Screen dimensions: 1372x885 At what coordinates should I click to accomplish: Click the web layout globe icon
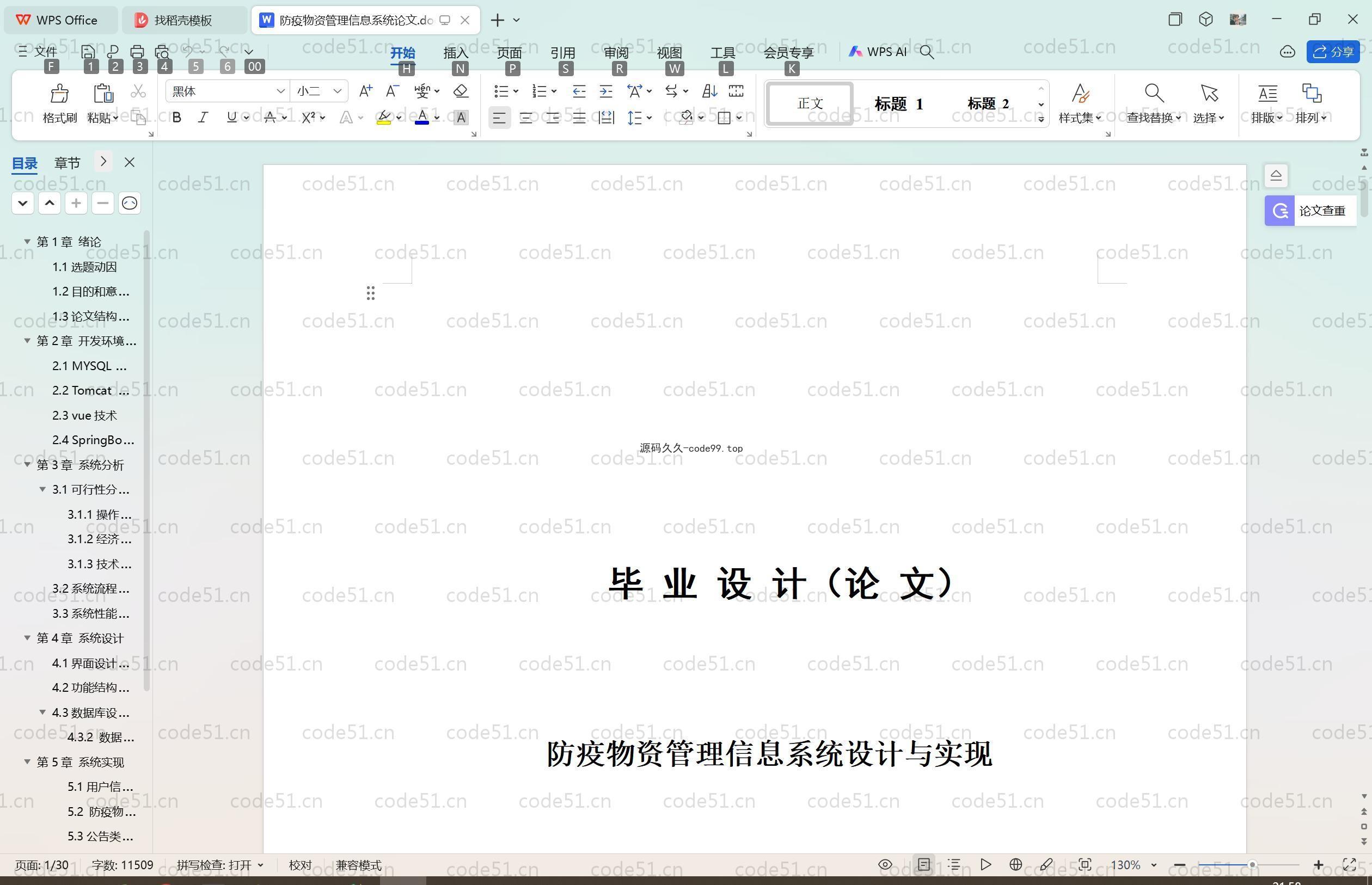(1015, 864)
